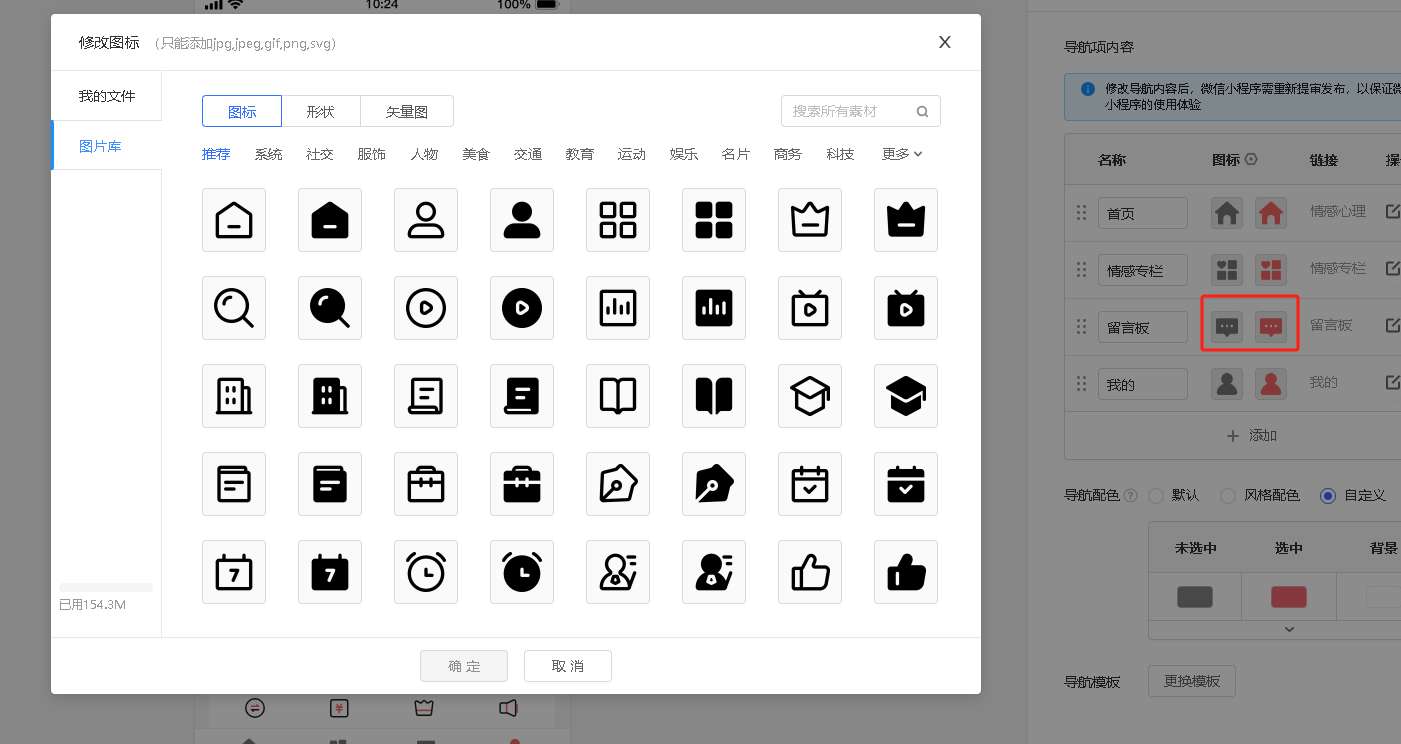Click the red selected icon for 我的
Screen dimensions: 1401x744
[x=1271, y=384]
